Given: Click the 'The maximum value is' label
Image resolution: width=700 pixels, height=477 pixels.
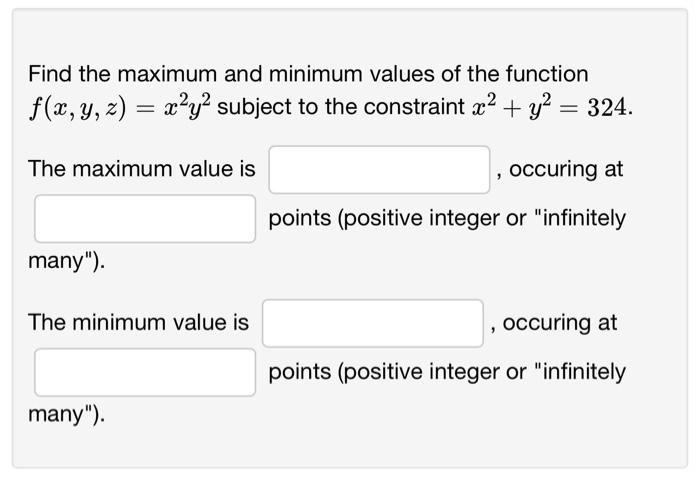Looking at the screenshot, I should [x=142, y=169].
